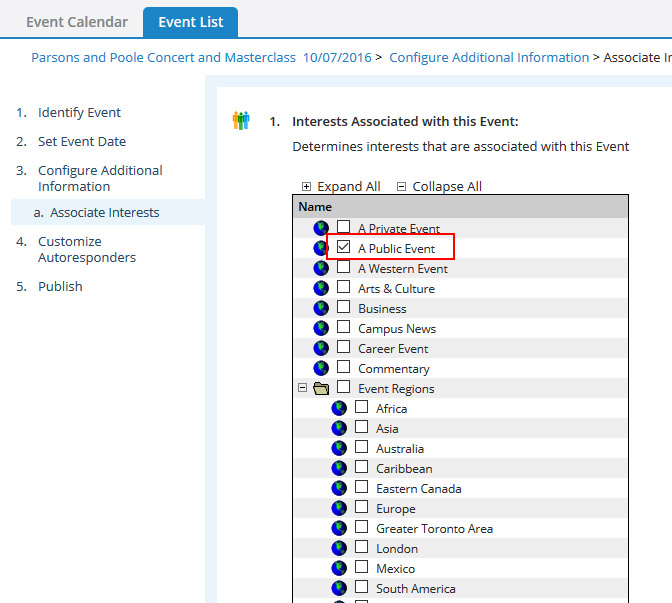This screenshot has width=672, height=603.
Task: Expand All interest tree nodes
Action: point(341,186)
